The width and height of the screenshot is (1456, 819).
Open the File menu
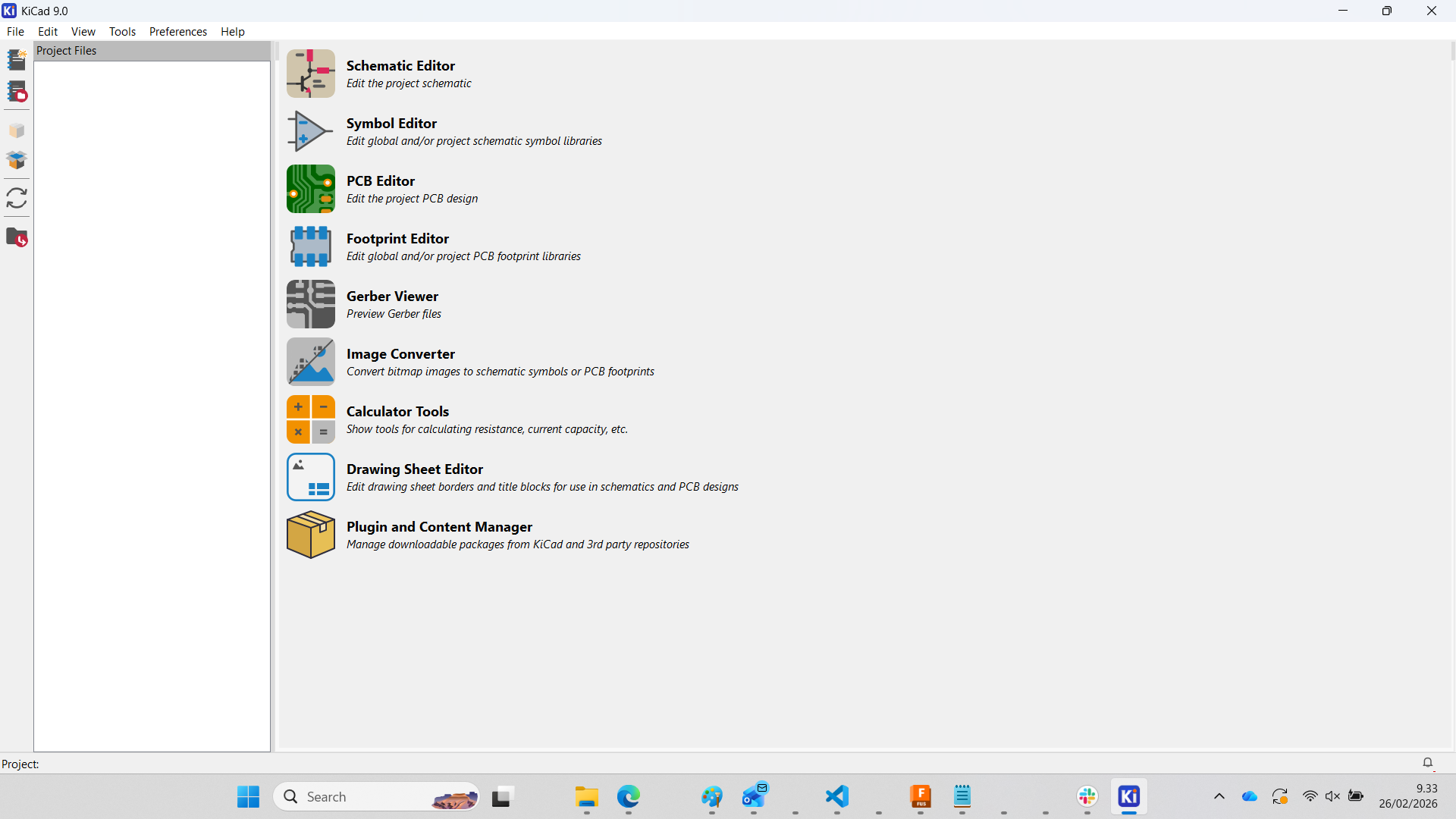[x=15, y=31]
